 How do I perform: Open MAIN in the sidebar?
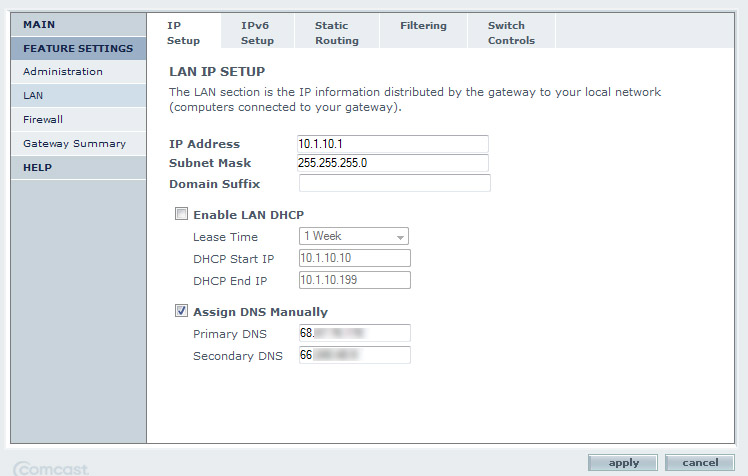click(x=78, y=24)
